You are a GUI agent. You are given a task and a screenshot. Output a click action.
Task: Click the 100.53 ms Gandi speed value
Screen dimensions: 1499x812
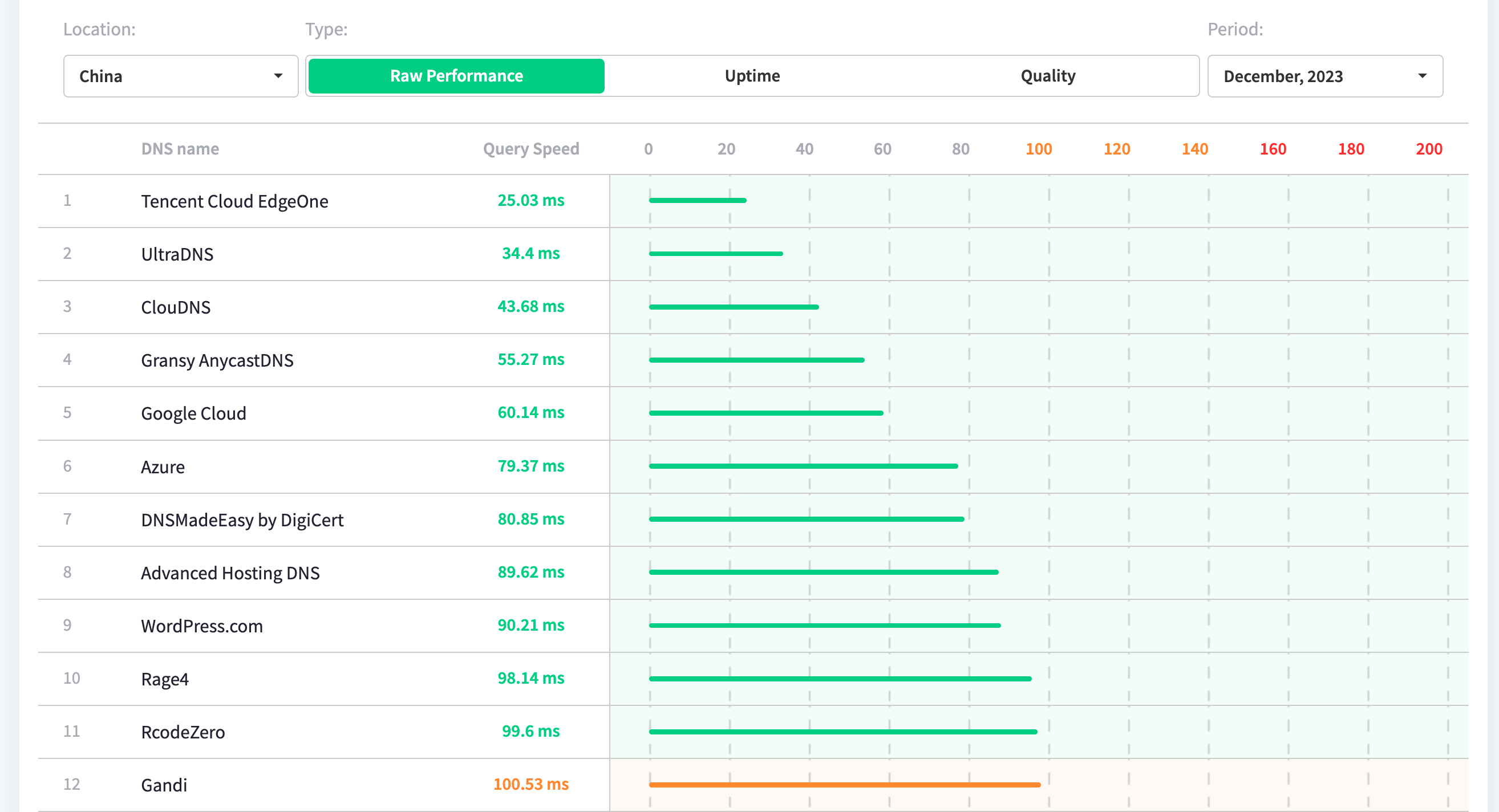tap(530, 784)
